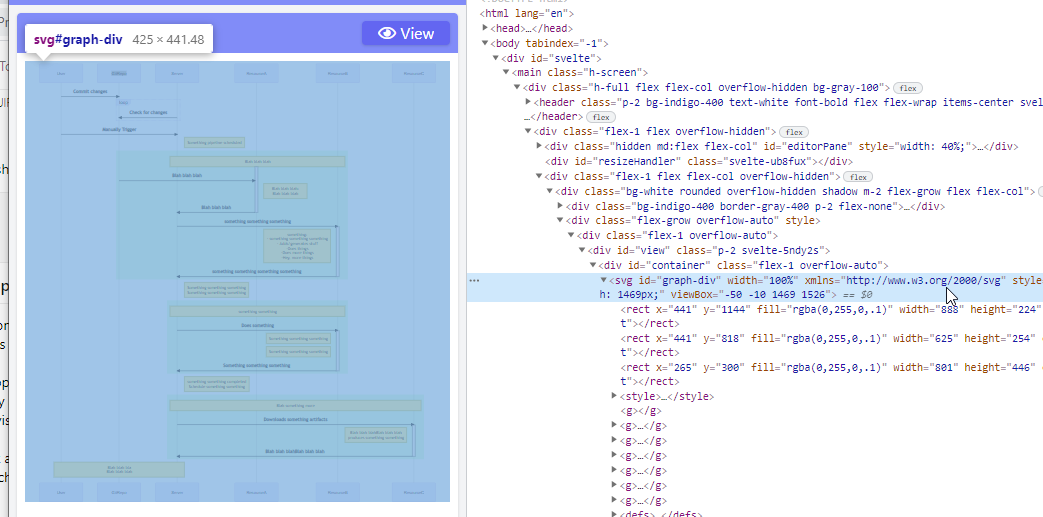Click the View button with eye icon
Viewport: 1043px width, 517px height.
pos(406,33)
